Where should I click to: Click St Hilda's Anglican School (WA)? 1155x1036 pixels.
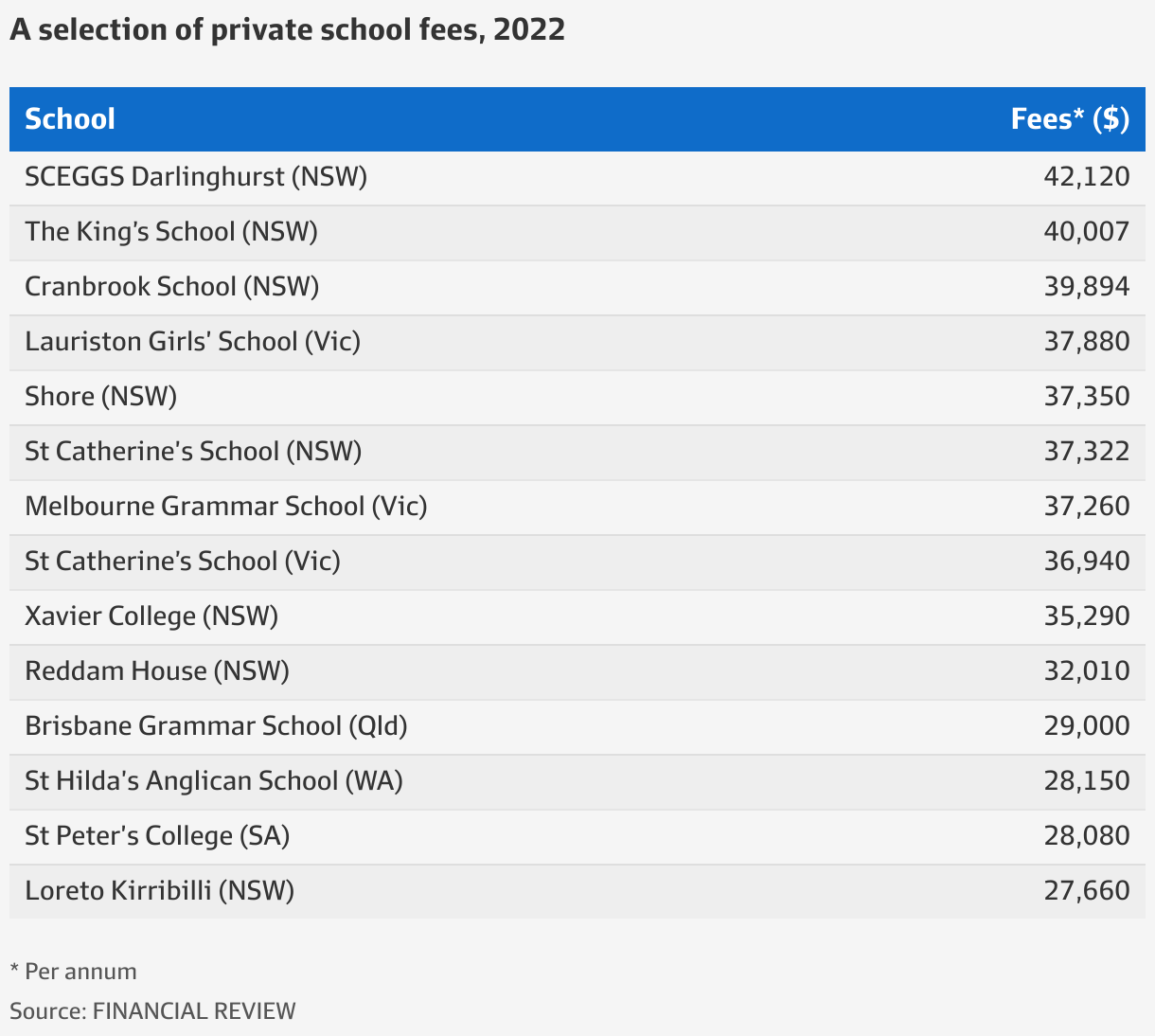214,781
